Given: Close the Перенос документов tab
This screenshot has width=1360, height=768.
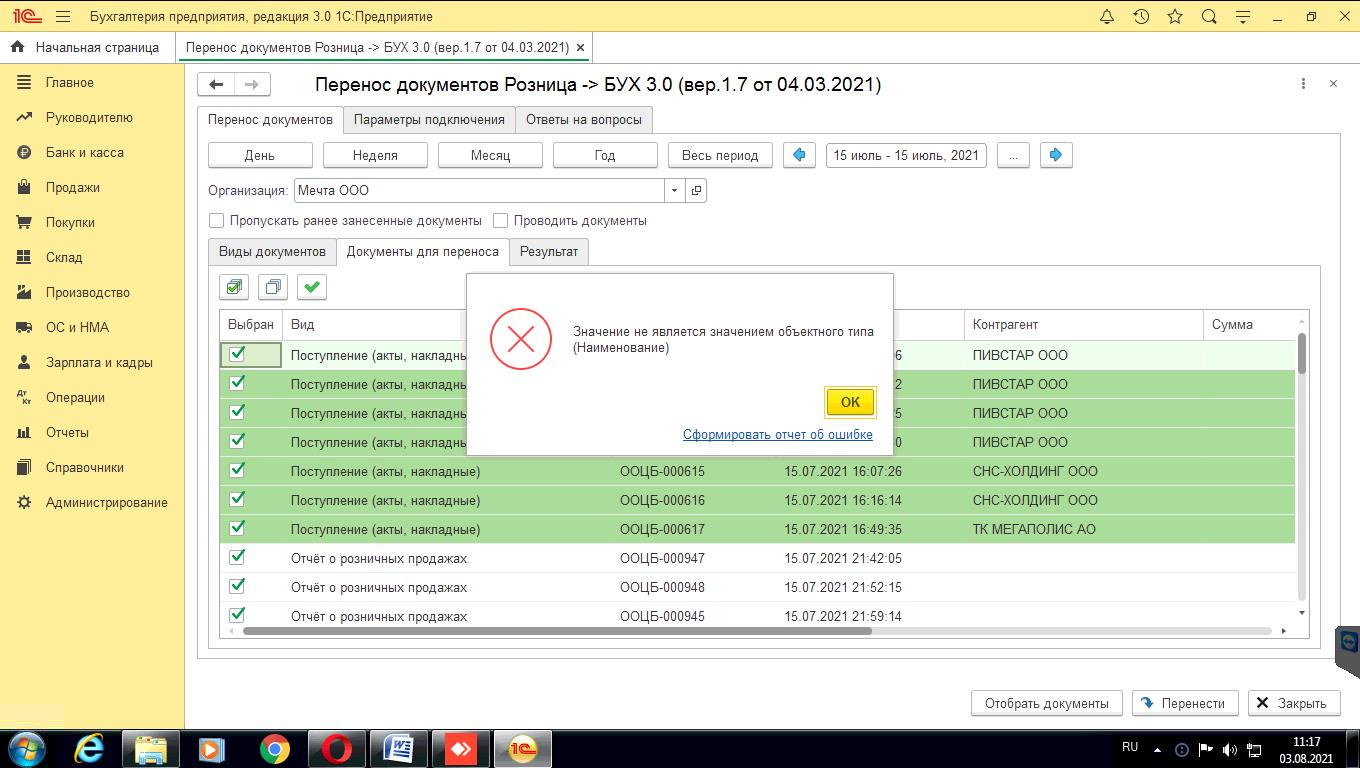Looking at the screenshot, I should [x=582, y=47].
